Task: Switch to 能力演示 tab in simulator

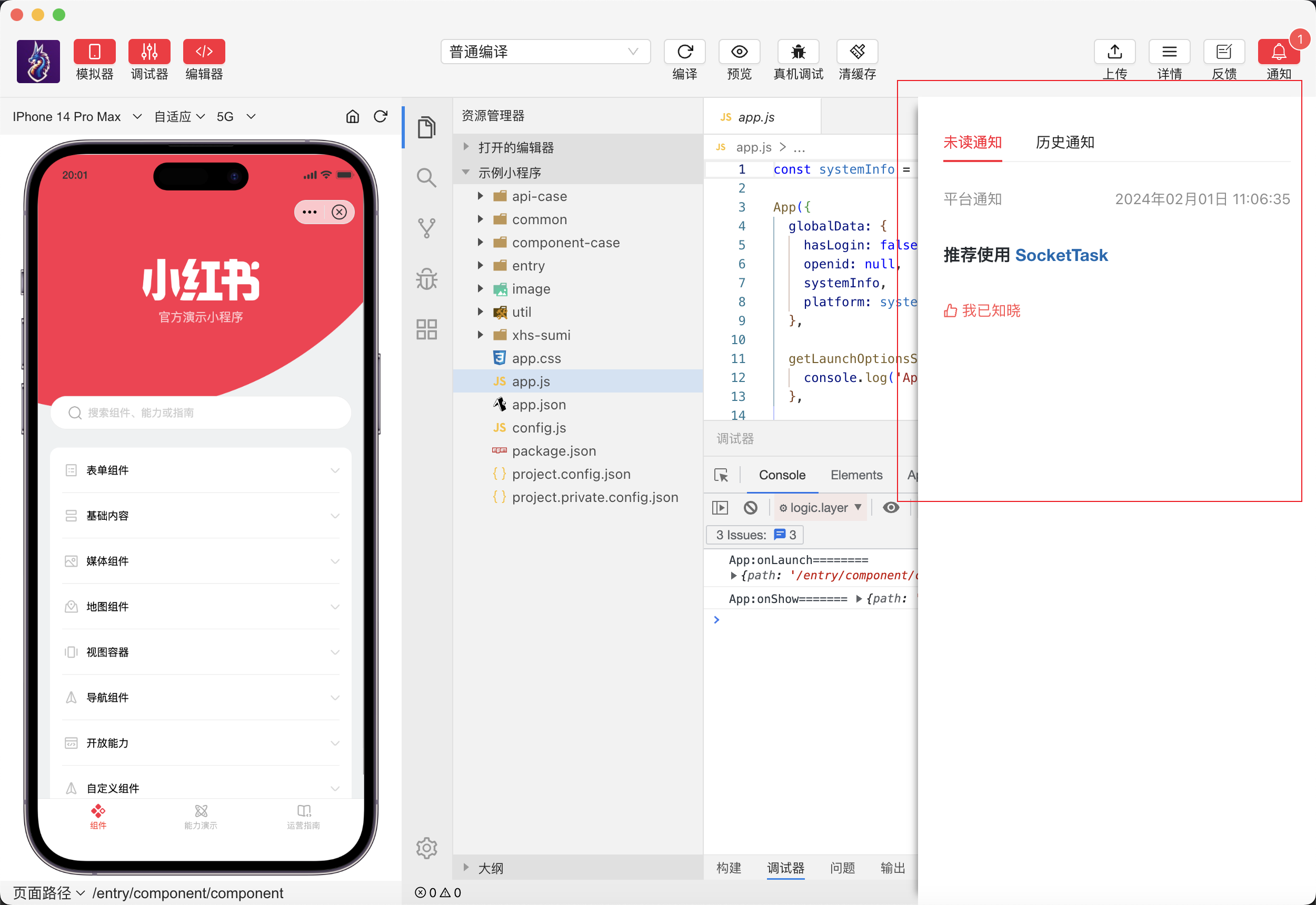Action: [201, 817]
